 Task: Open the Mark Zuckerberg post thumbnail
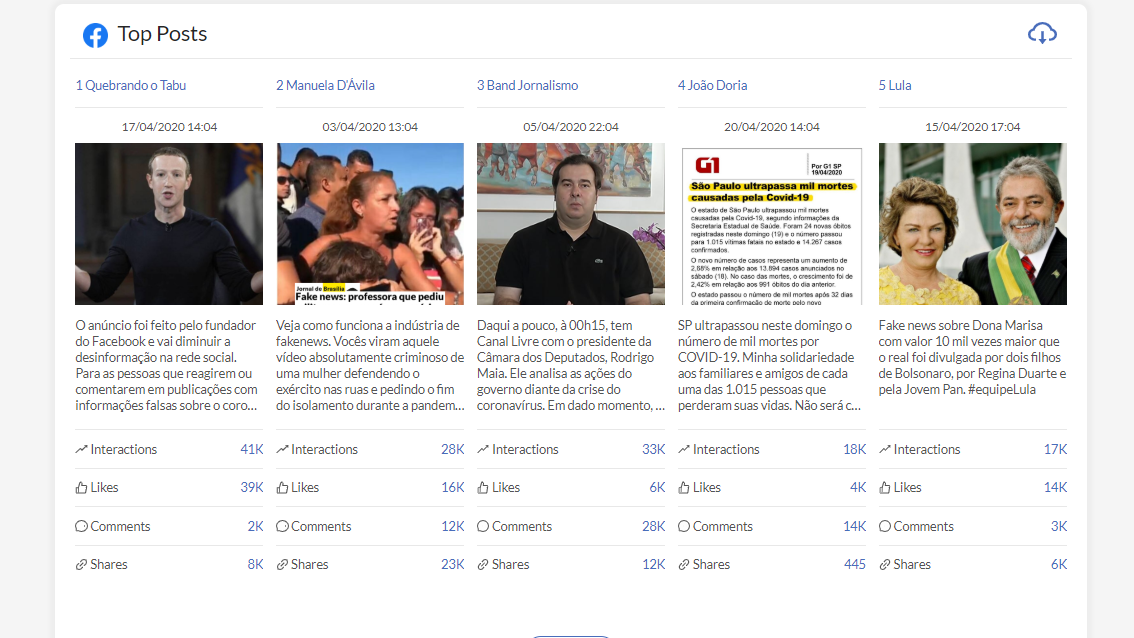169,223
